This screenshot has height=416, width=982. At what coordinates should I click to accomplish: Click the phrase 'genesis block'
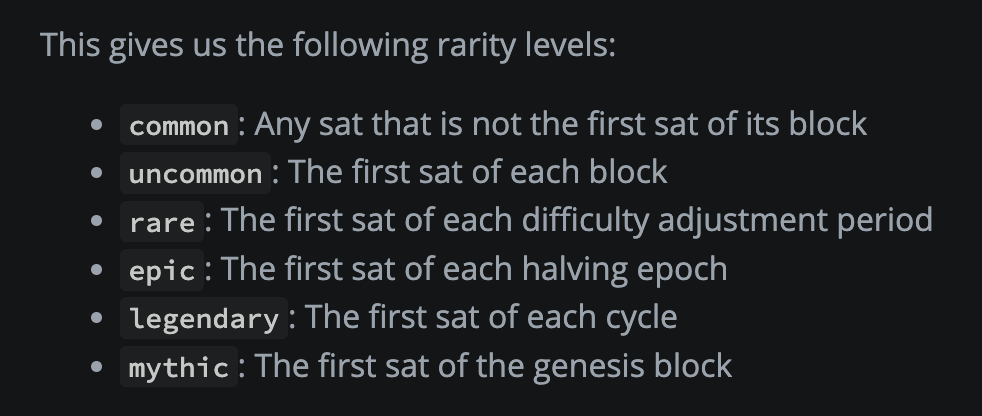633,366
